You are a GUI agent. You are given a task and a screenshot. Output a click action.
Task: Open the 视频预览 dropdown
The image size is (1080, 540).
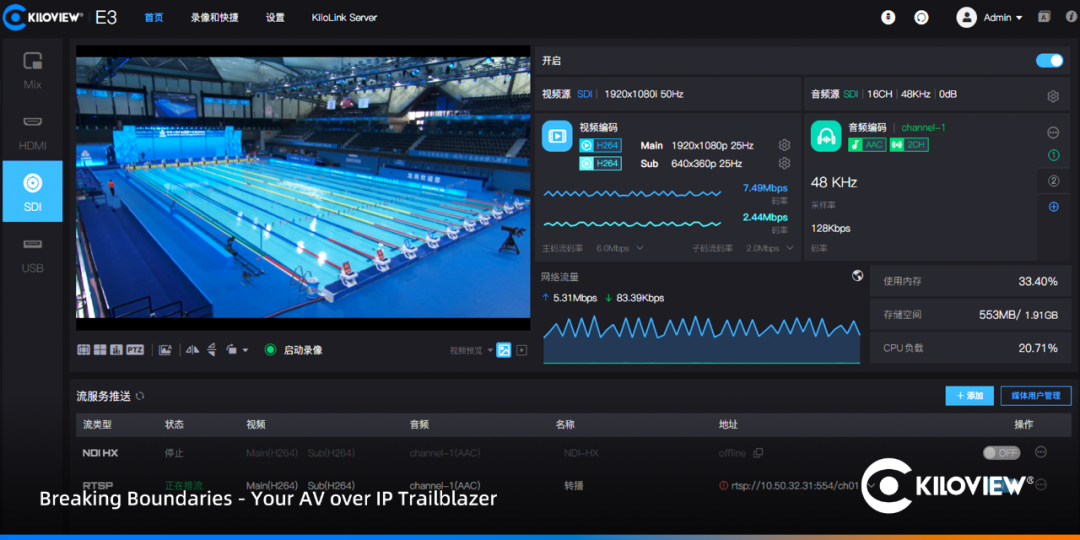(x=472, y=350)
